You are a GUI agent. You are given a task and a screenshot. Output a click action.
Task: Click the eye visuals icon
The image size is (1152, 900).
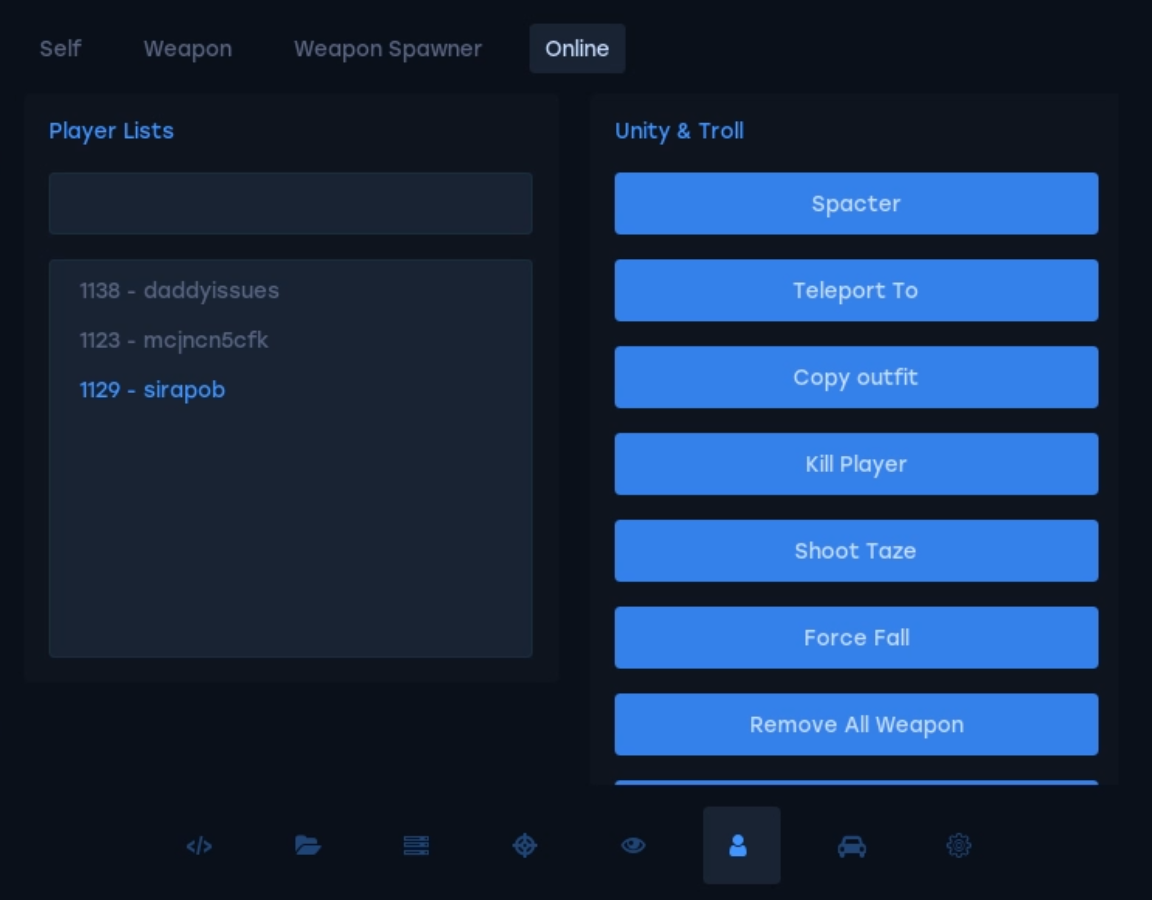(633, 846)
